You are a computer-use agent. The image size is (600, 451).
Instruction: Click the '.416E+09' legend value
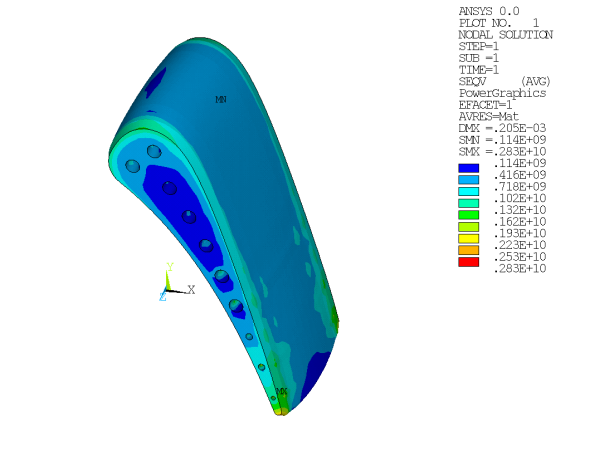pyautogui.click(x=520, y=175)
